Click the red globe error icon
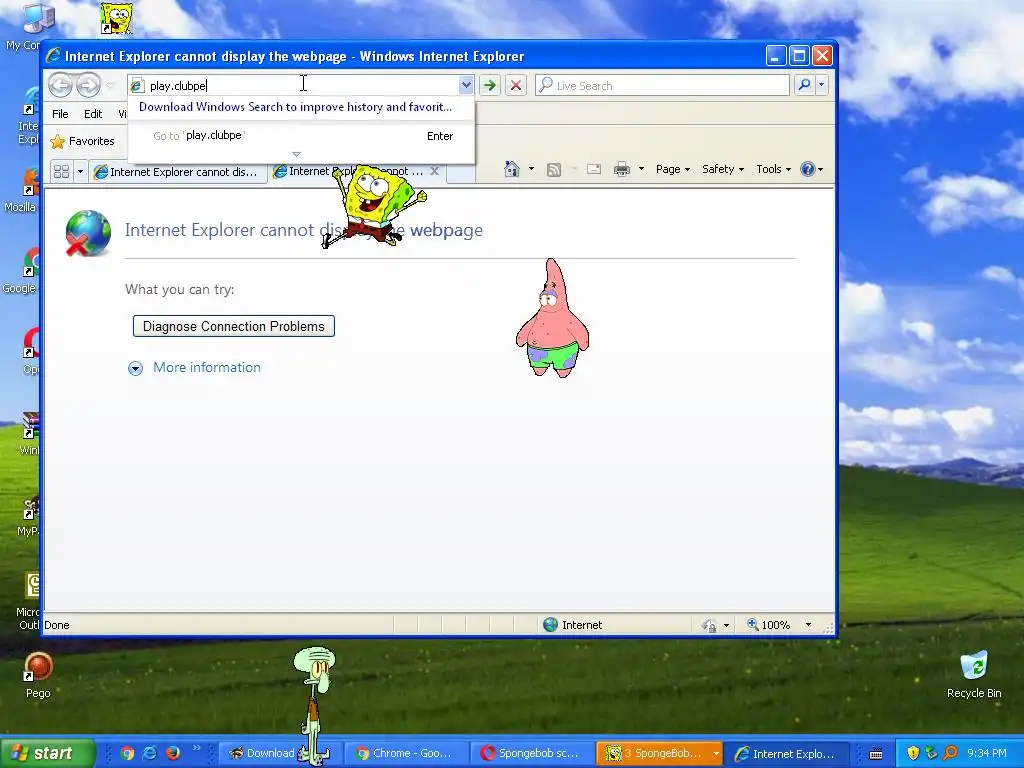1024x768 pixels. [x=88, y=233]
